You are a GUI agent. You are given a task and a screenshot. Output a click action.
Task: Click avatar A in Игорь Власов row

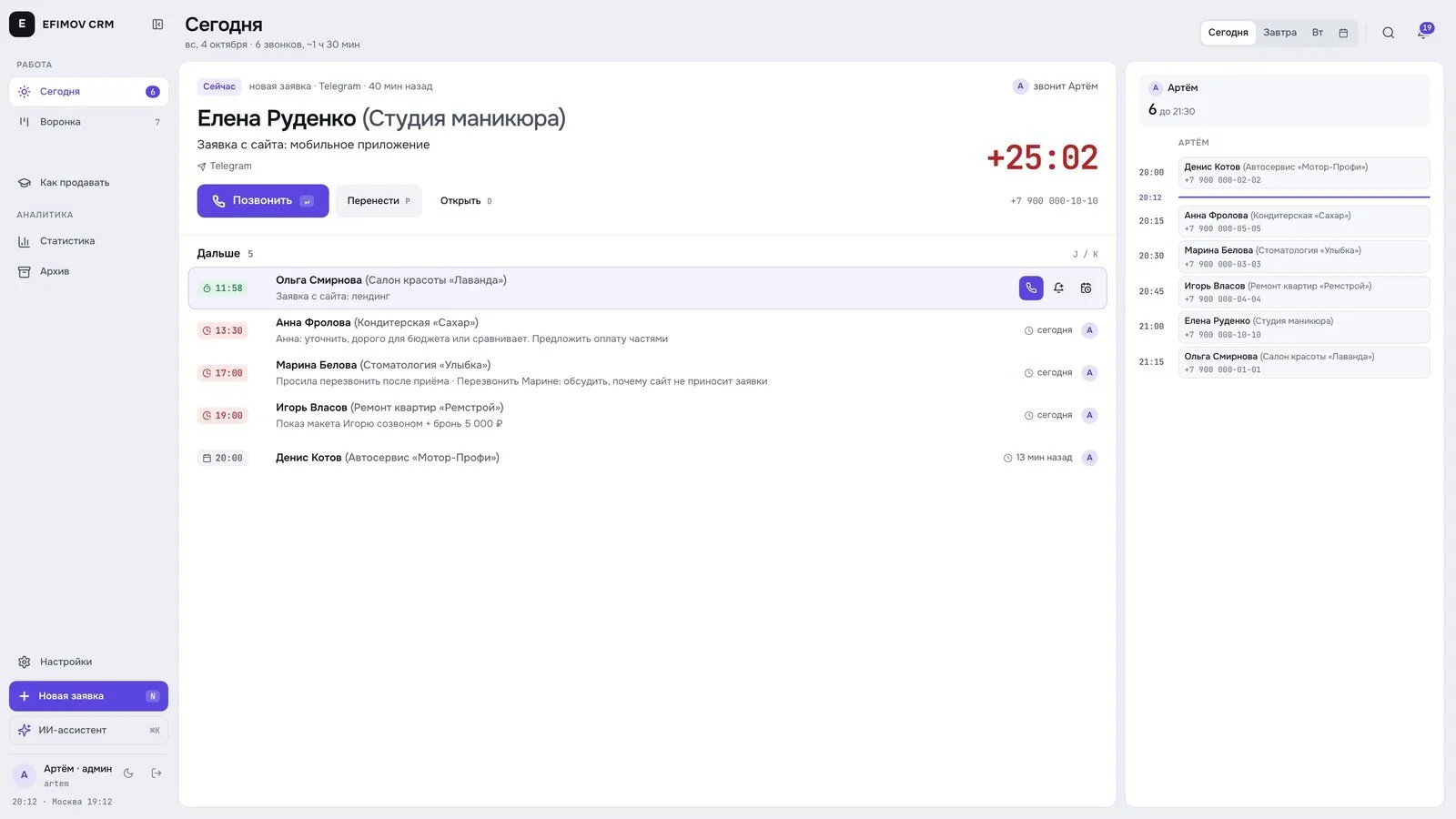(x=1089, y=415)
